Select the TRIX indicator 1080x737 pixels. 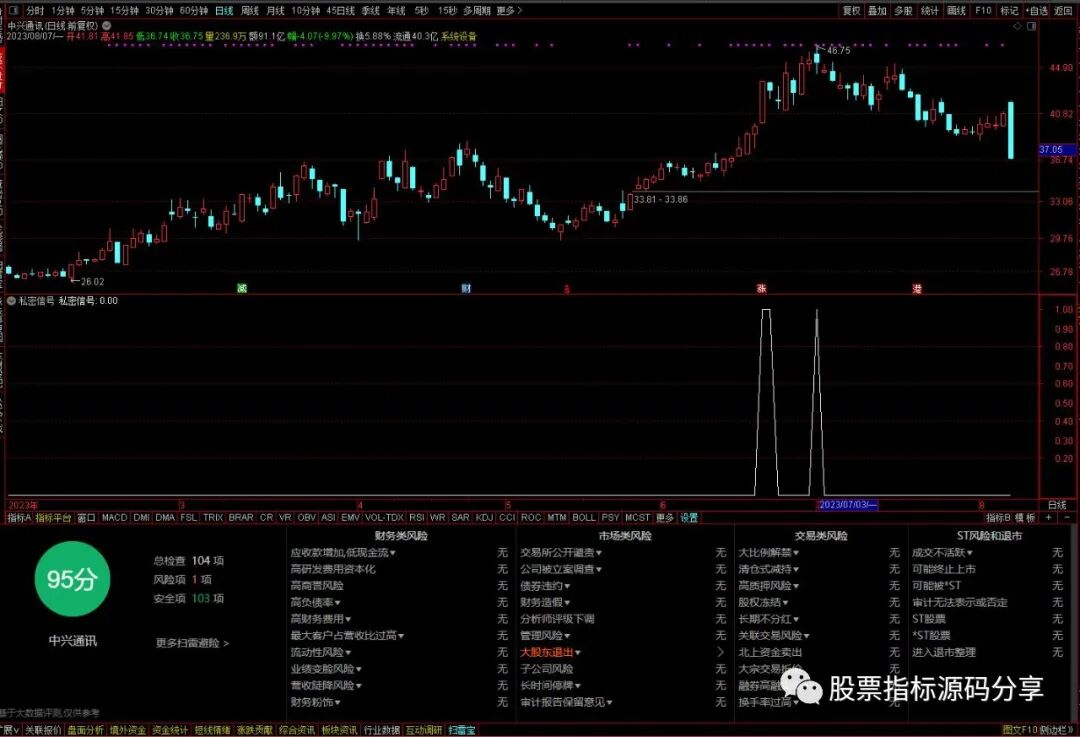click(213, 517)
